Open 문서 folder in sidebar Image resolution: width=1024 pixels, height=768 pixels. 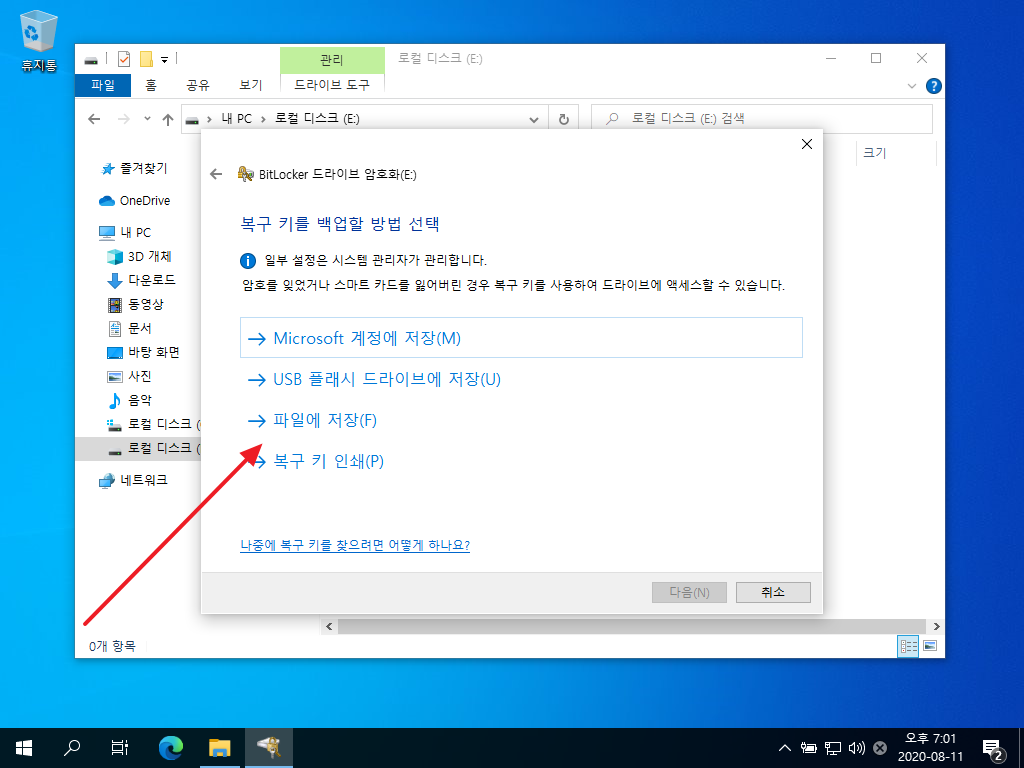click(129, 328)
